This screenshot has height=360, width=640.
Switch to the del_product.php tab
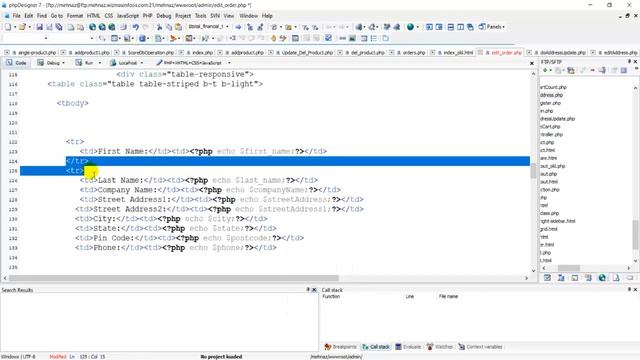coord(367,53)
